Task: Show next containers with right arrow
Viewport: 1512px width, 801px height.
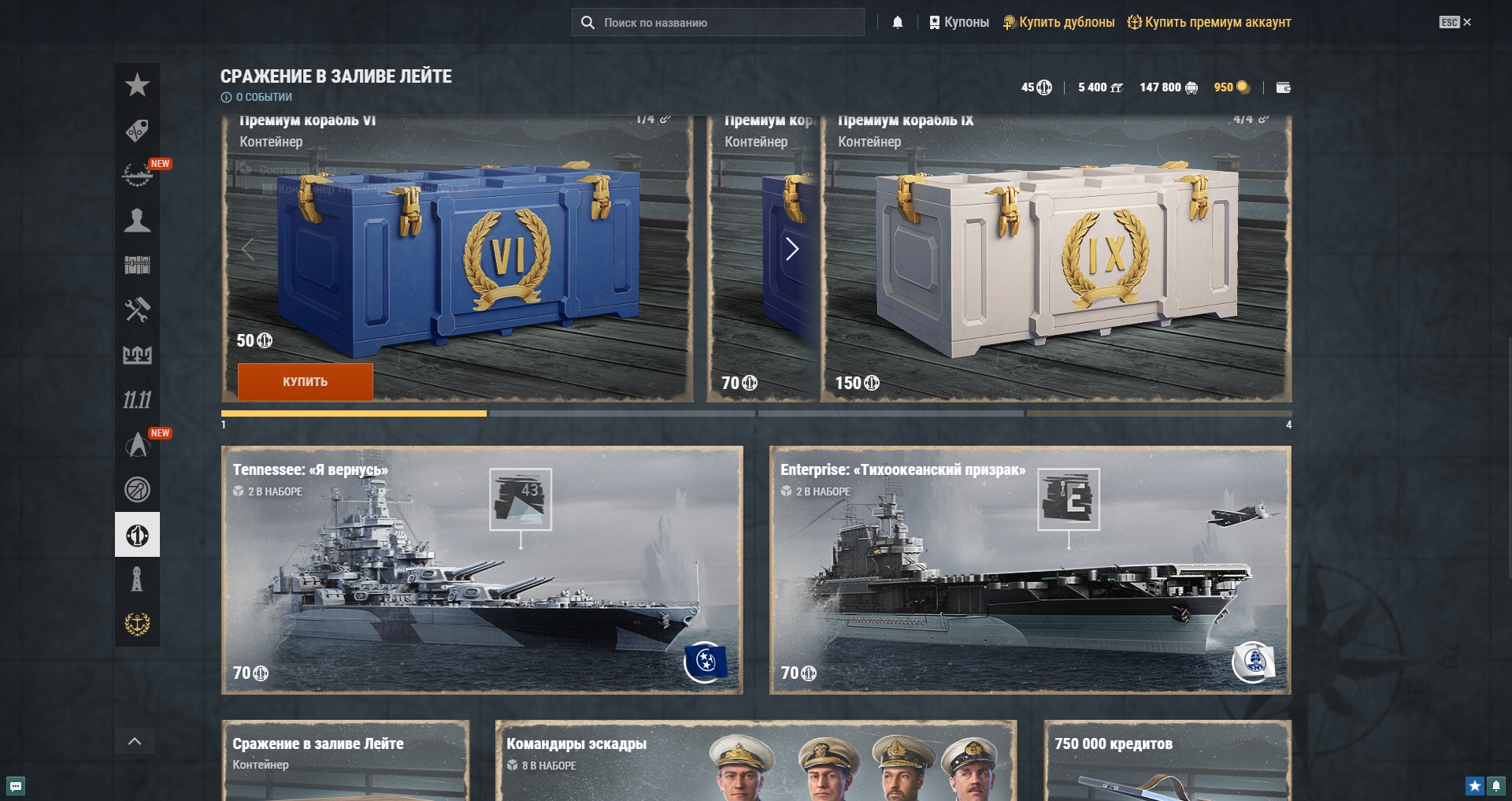Action: pyautogui.click(x=792, y=249)
